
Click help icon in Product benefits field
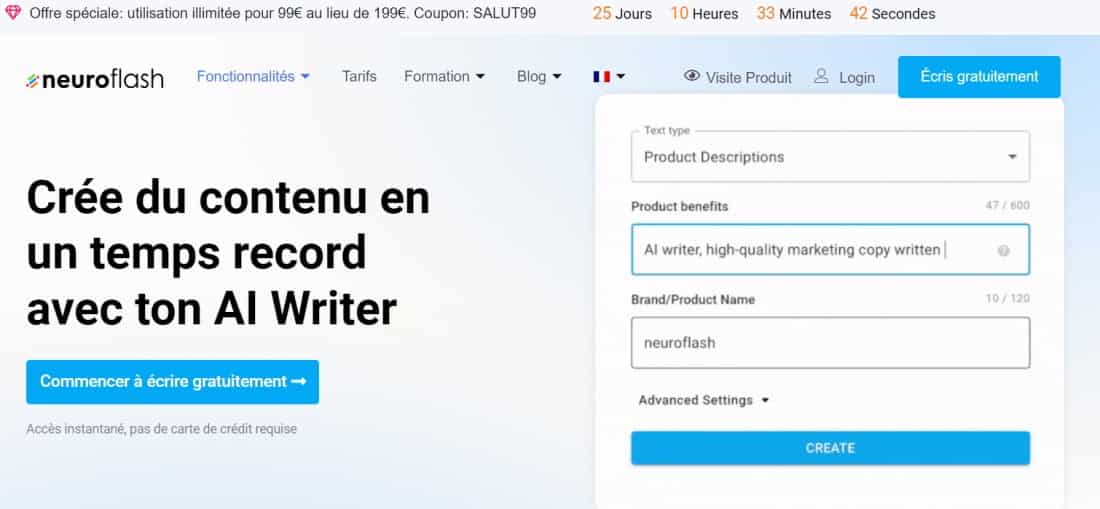1003,250
